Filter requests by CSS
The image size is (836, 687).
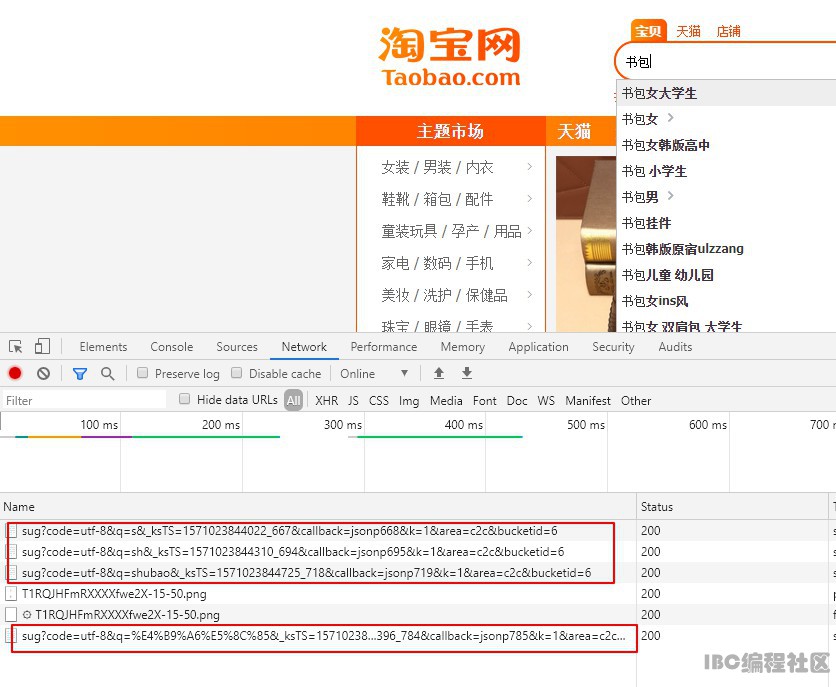(x=379, y=401)
